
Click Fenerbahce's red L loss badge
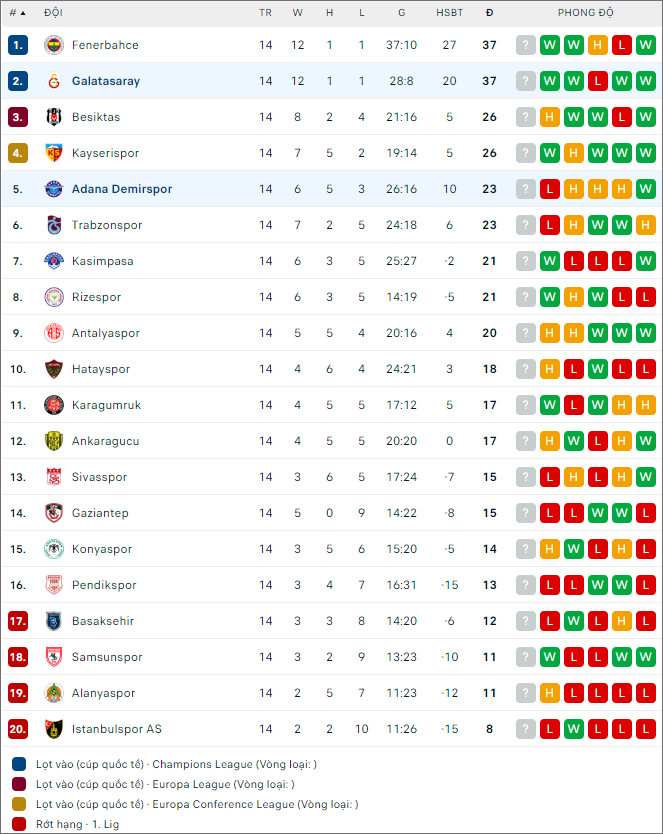(622, 45)
